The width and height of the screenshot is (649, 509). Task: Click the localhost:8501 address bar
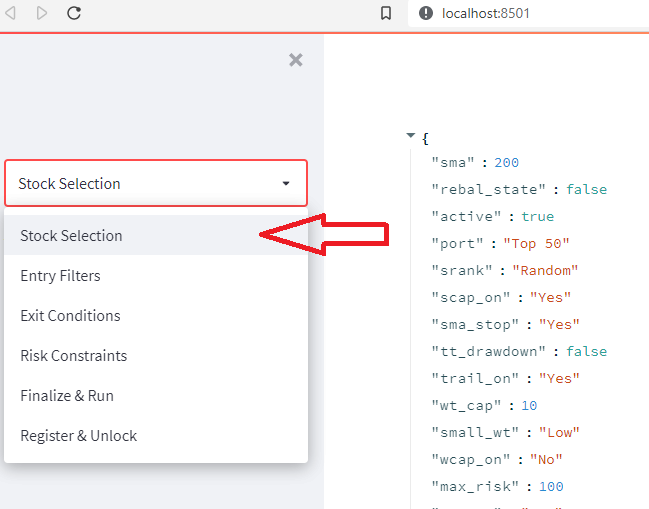point(529,13)
